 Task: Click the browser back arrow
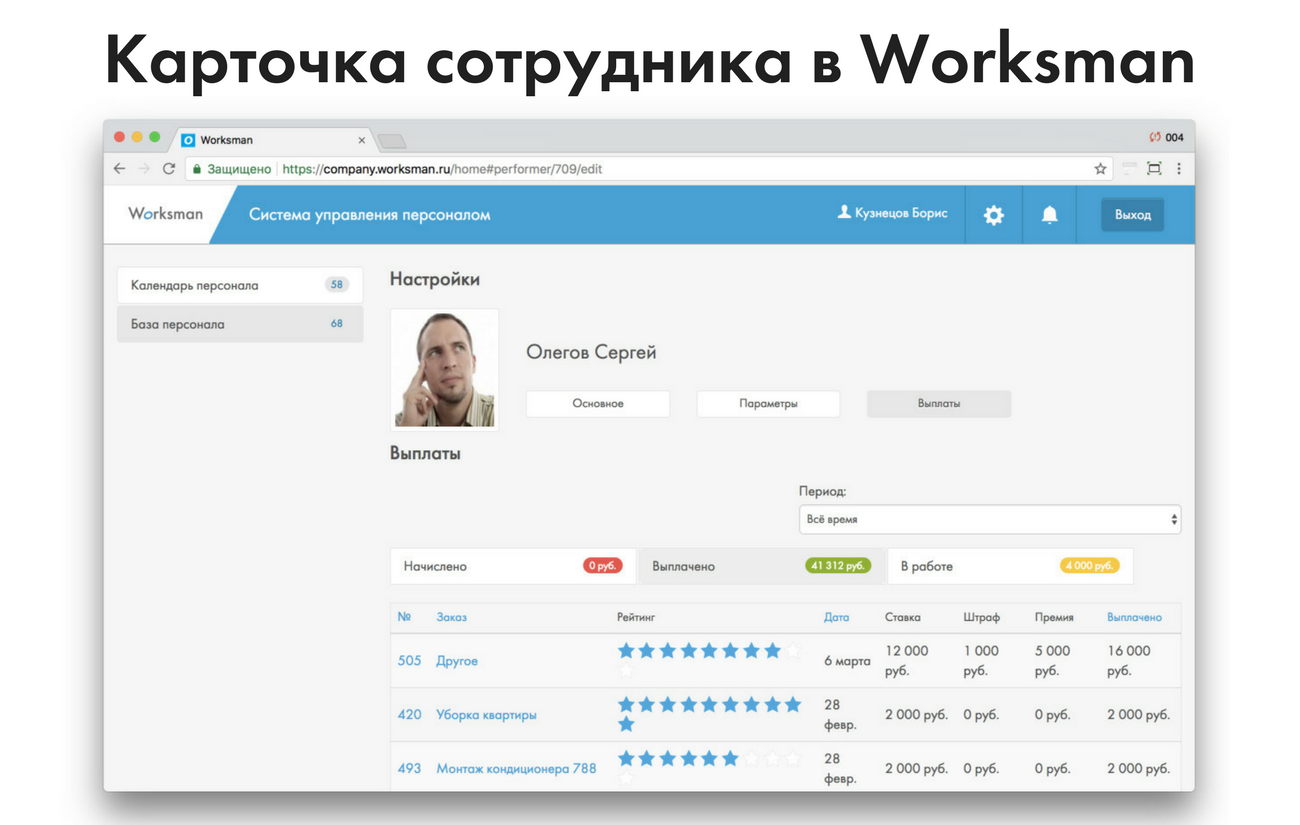[x=120, y=169]
